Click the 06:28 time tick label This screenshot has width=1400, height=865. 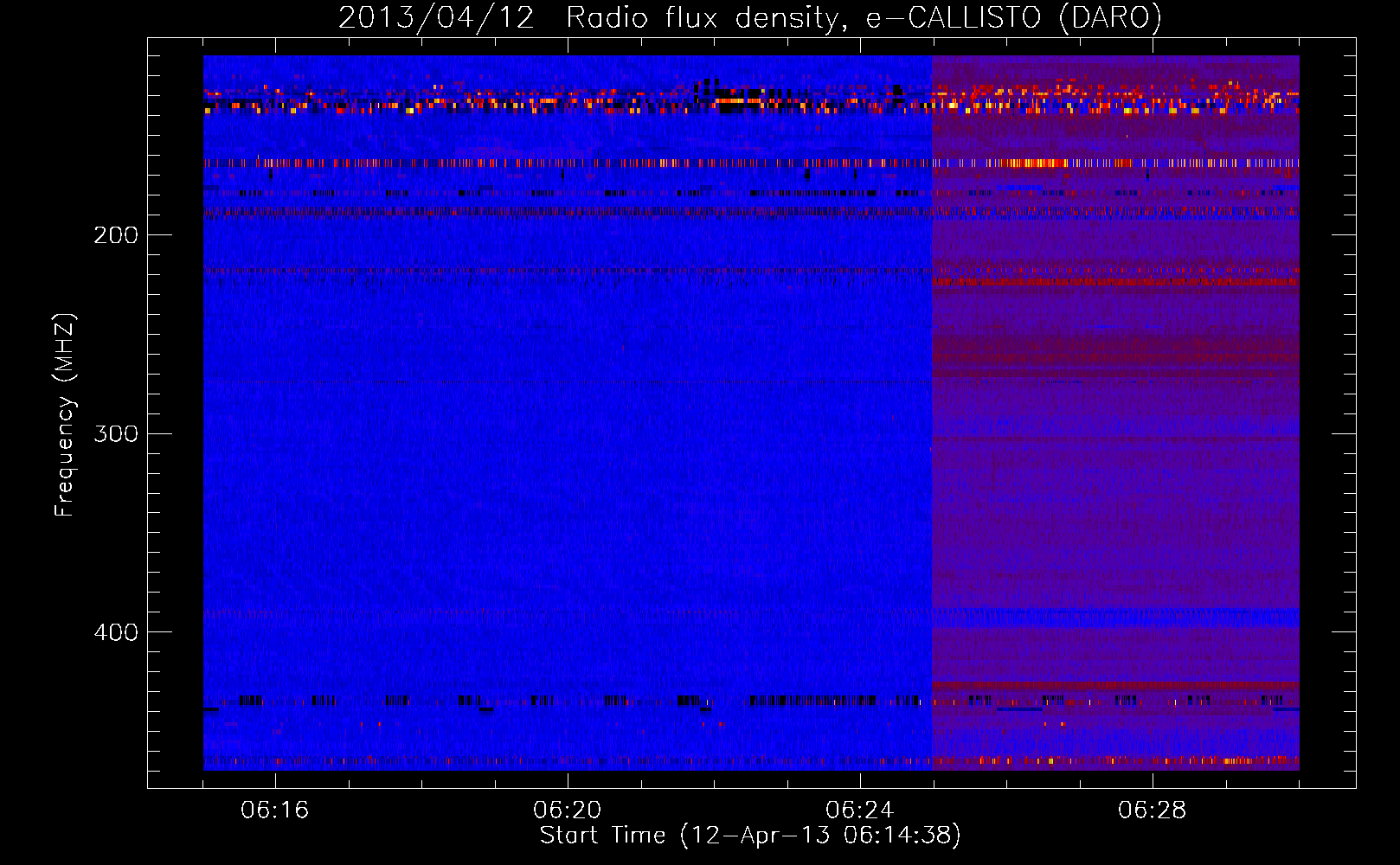coord(1153,811)
